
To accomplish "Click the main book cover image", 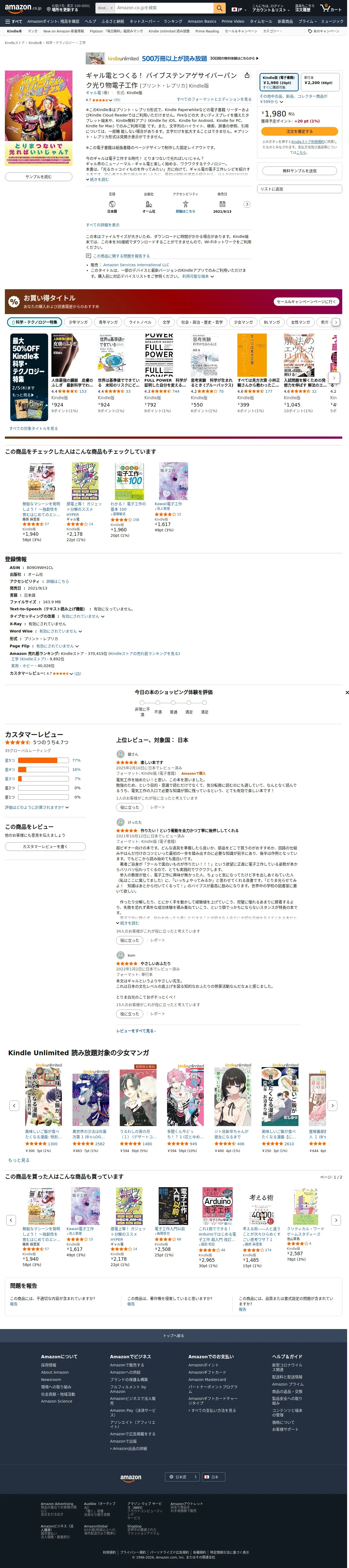I will (x=38, y=118).
